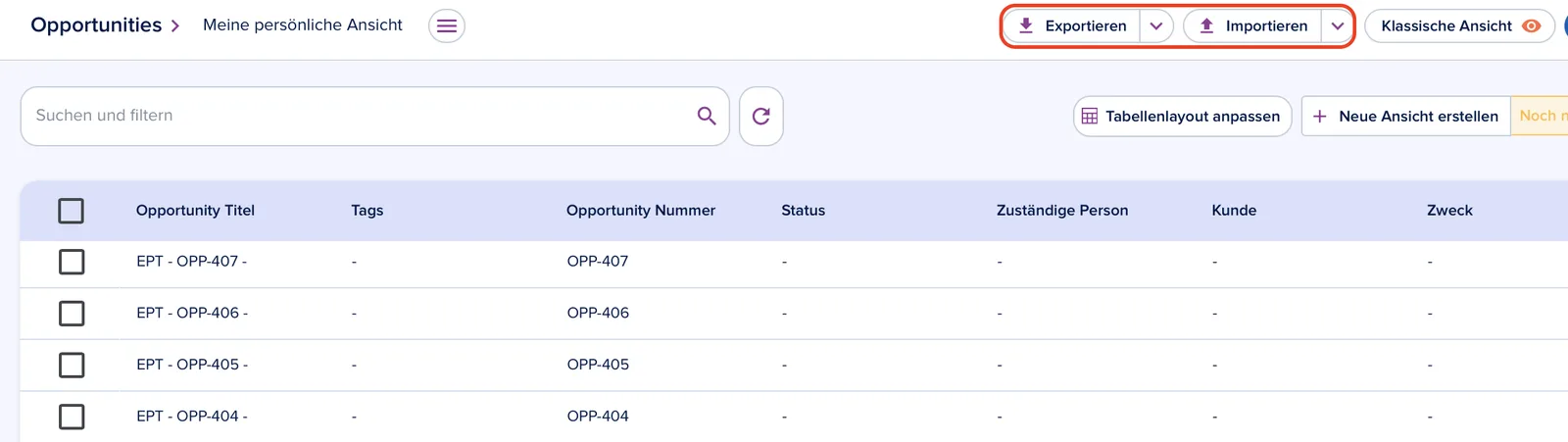The height and width of the screenshot is (442, 1568).
Task: Open EPT - OPP-406 opportunity title
Action: pos(192,313)
